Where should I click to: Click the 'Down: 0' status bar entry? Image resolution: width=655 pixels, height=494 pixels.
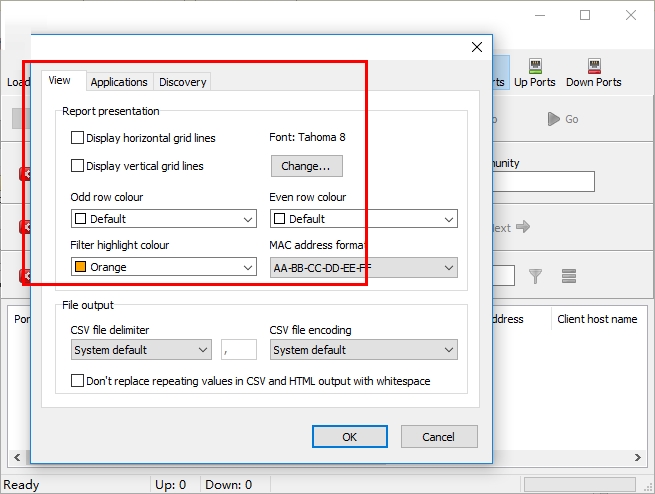click(x=228, y=484)
